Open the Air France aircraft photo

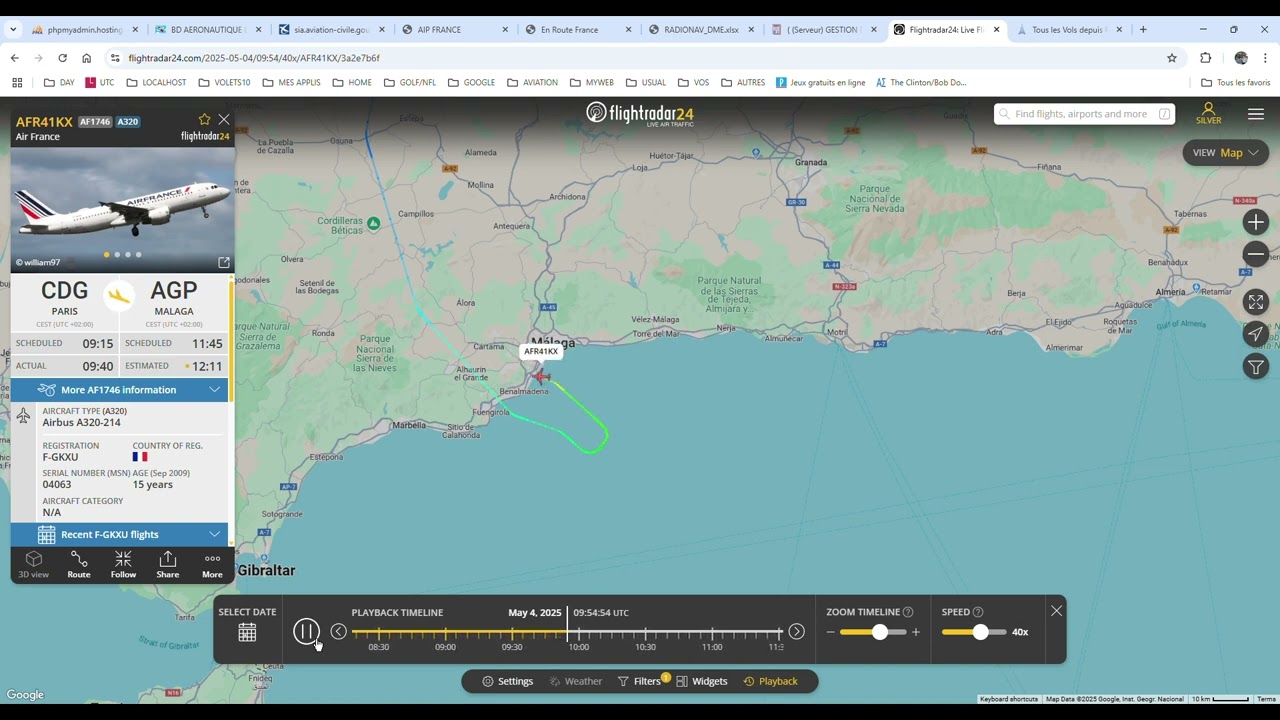122,210
